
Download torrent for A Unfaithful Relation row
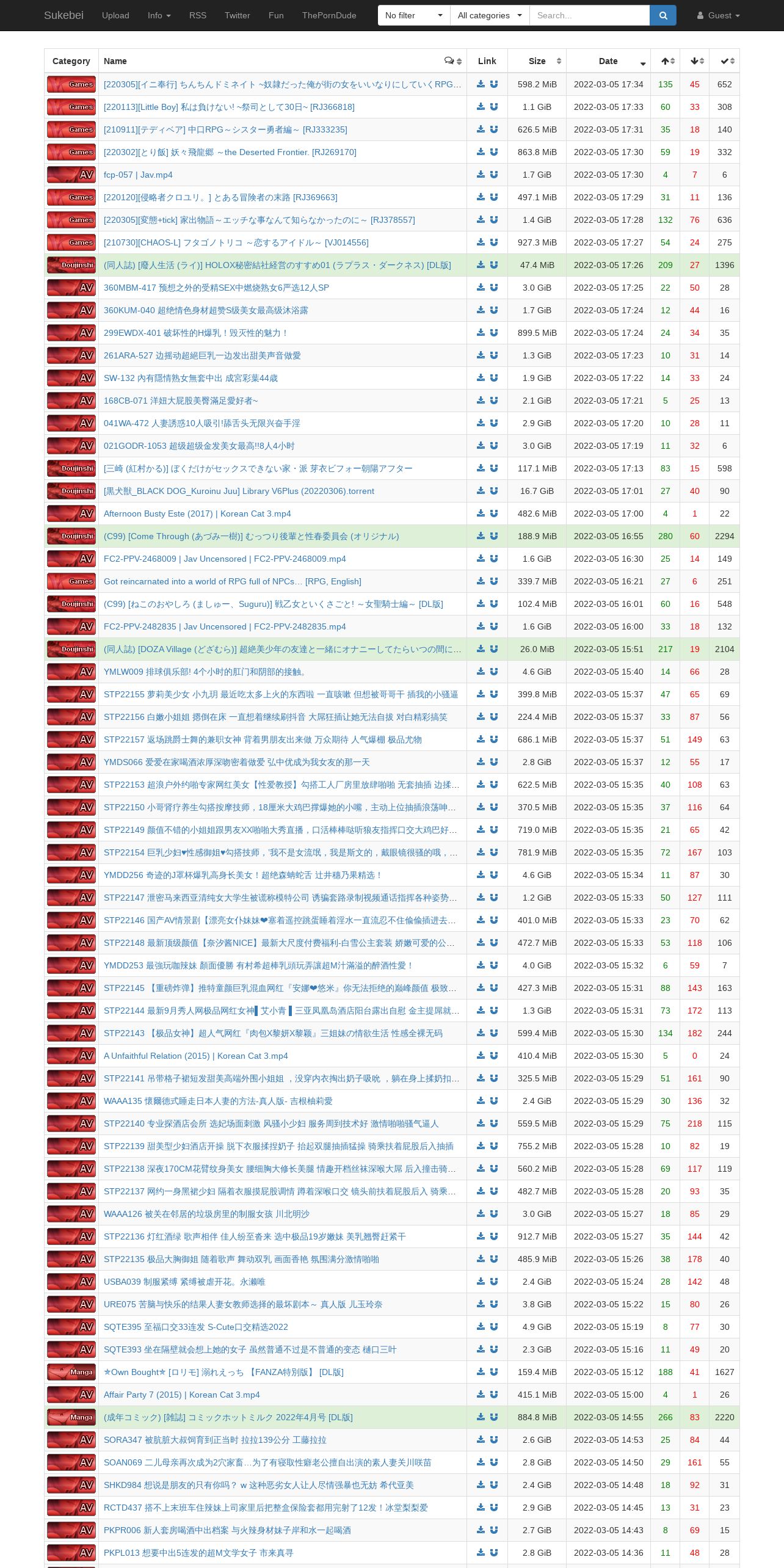click(481, 1056)
